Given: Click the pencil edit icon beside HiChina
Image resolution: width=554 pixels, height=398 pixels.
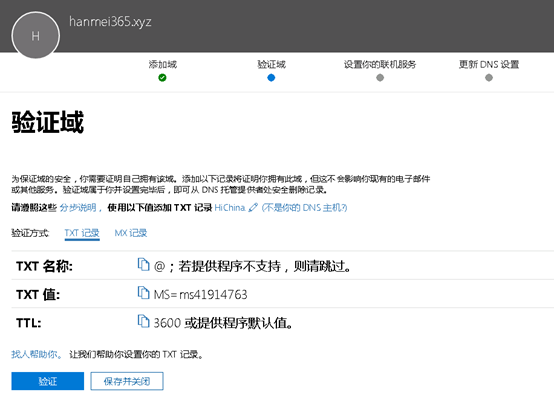Looking at the screenshot, I should (253, 207).
